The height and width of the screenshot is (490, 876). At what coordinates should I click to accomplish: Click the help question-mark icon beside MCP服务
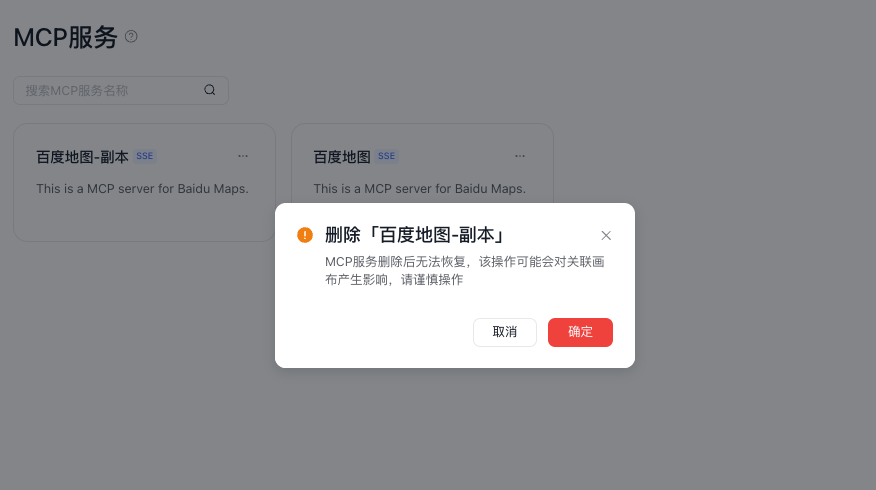[131, 37]
